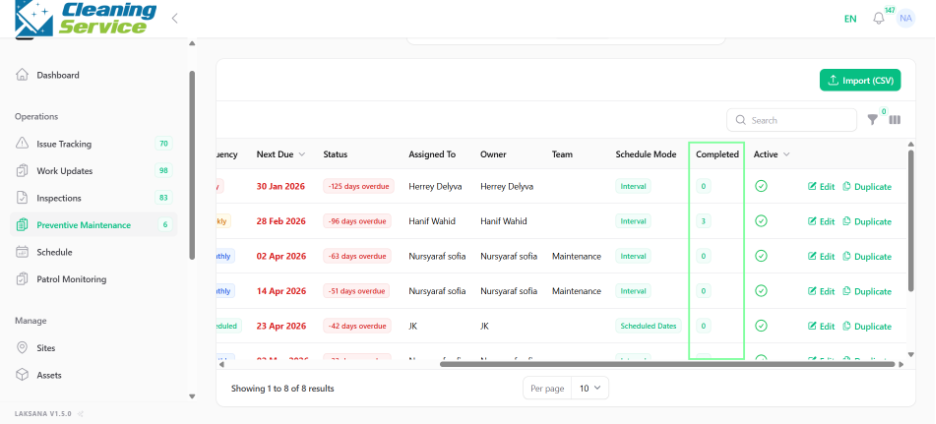Sort by Next Due column arrow
This screenshot has height=424, width=936.
point(301,154)
